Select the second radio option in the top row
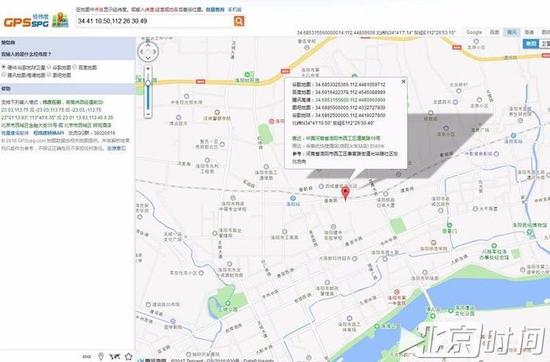This screenshot has height=362, width=550. [49, 67]
